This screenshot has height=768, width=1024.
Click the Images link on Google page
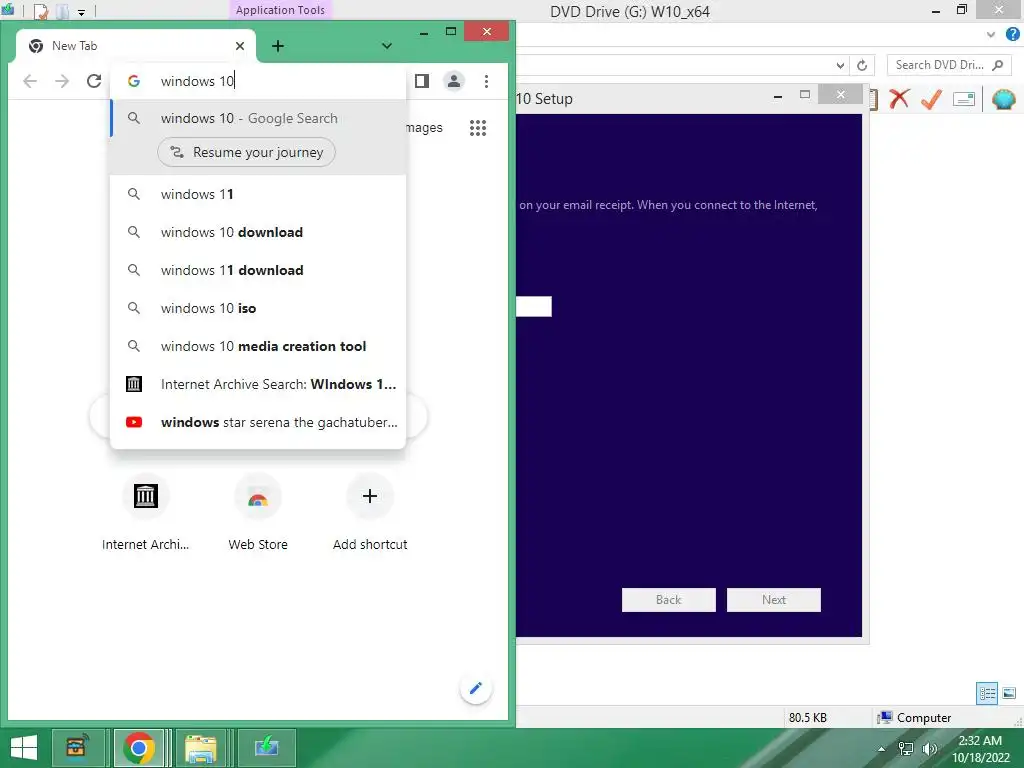(424, 128)
